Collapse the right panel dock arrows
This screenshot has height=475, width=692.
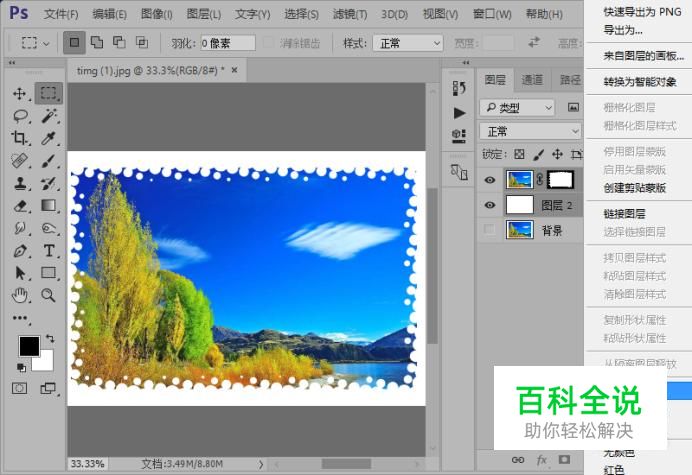pos(466,62)
